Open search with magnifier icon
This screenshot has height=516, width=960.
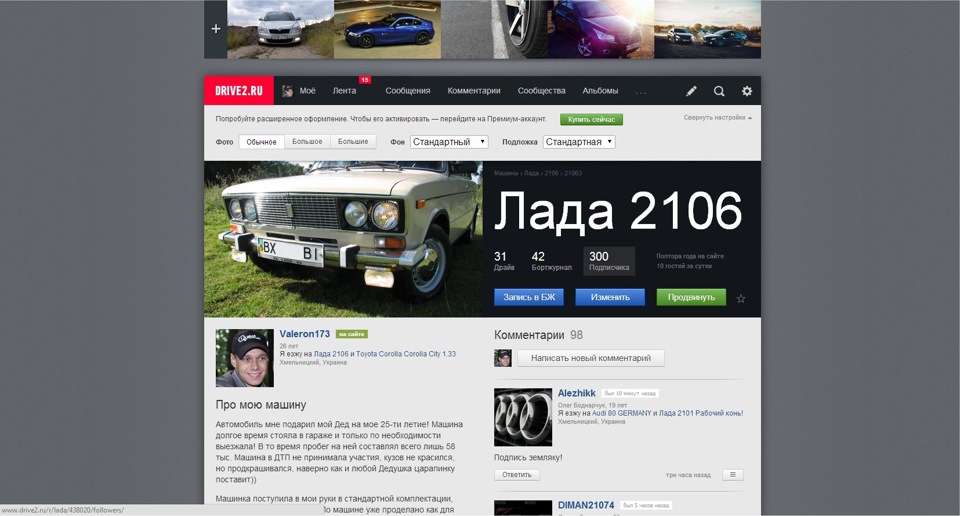click(x=719, y=91)
